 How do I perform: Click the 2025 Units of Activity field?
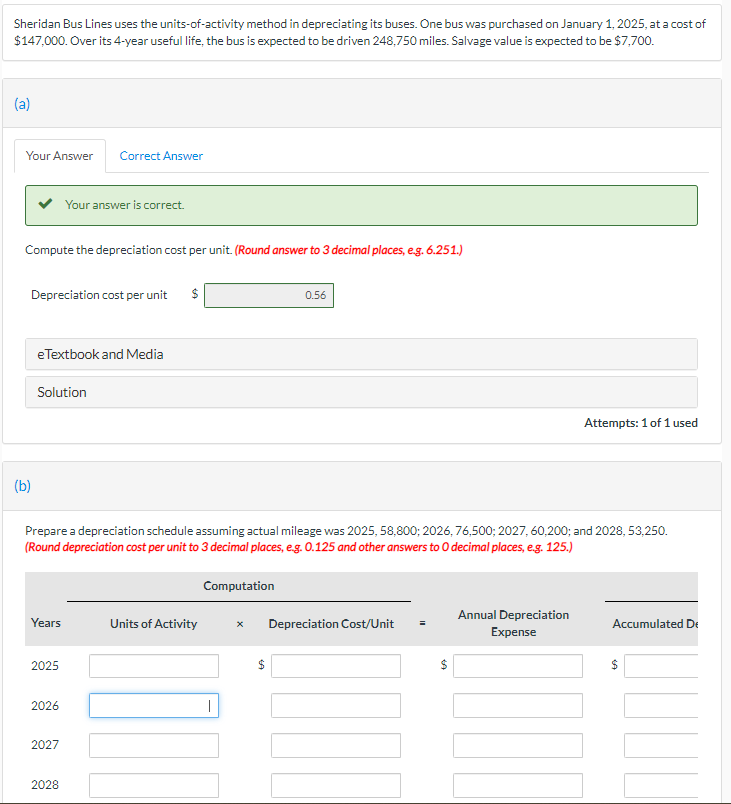[154, 666]
